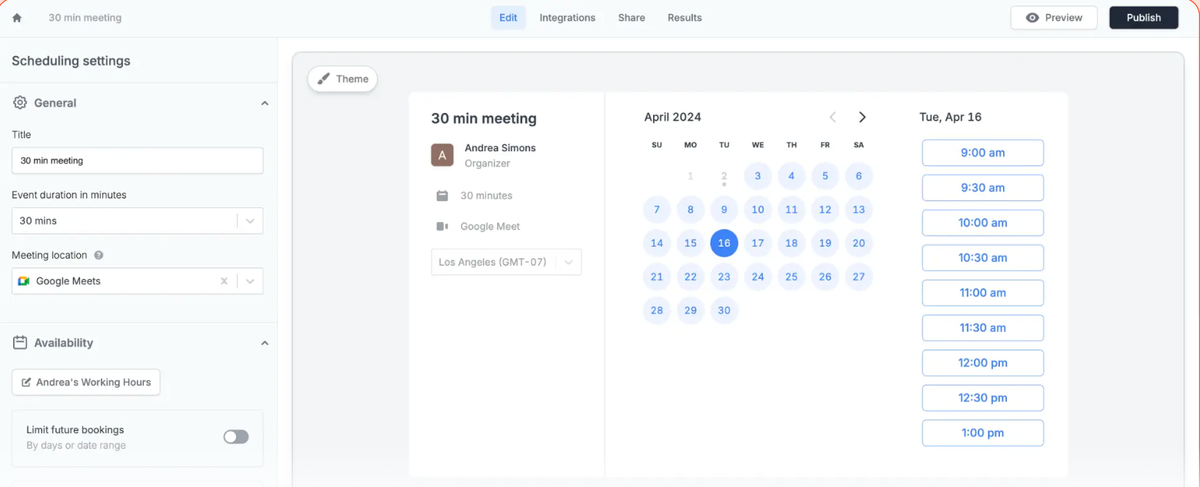Toggle Limit future bookings switch
The height and width of the screenshot is (487, 1200).
[x=236, y=437]
